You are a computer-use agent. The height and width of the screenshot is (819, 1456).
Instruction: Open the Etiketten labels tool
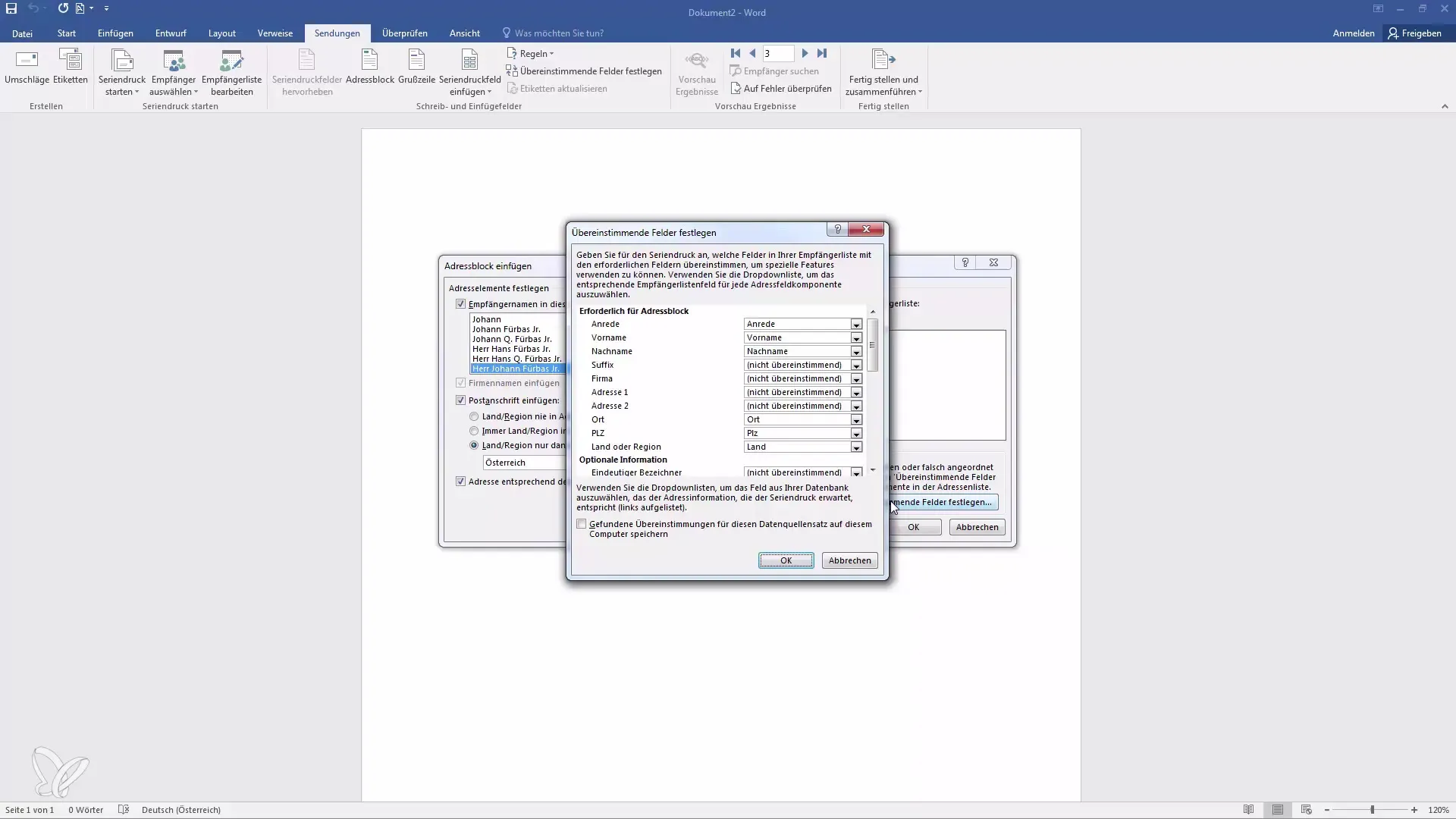tap(71, 67)
